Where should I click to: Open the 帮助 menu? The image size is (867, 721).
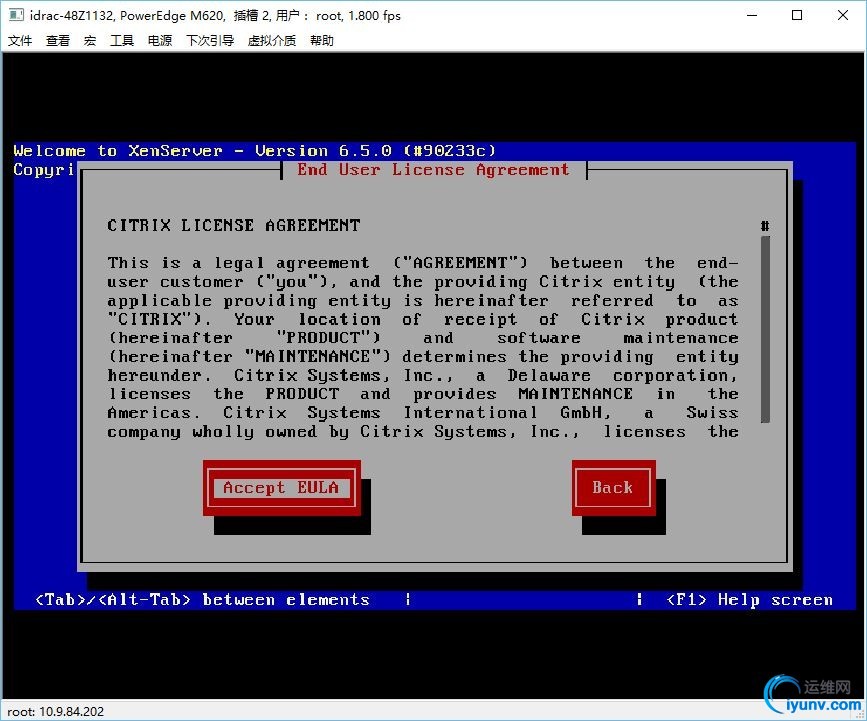[321, 40]
